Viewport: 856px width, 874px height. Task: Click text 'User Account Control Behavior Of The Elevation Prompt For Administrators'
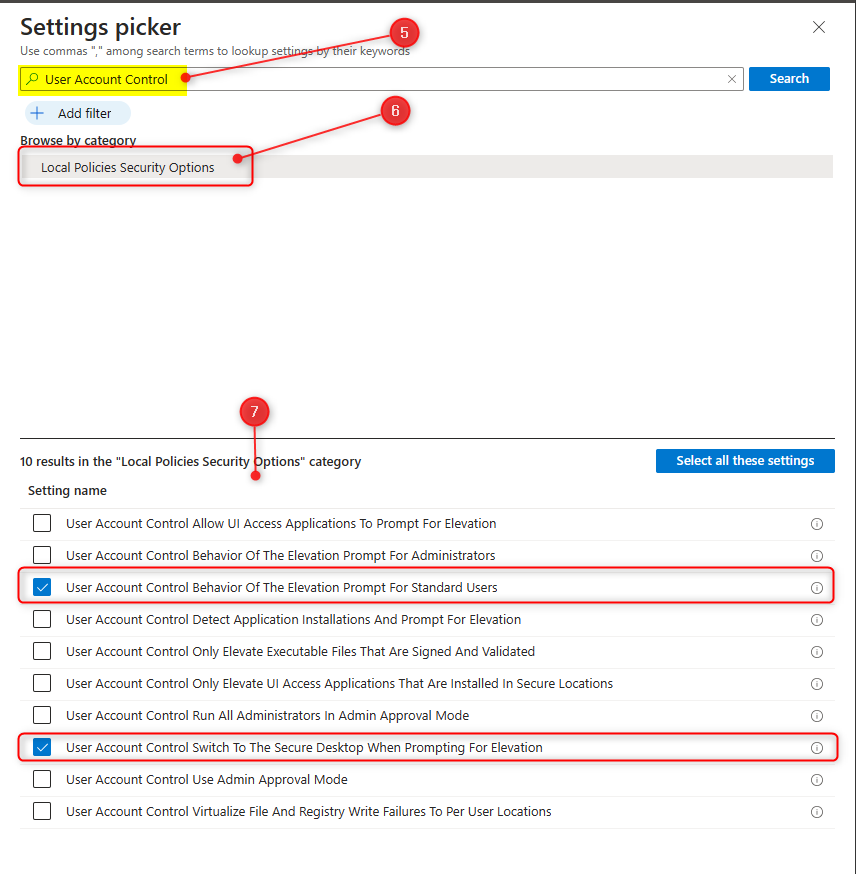pos(280,555)
